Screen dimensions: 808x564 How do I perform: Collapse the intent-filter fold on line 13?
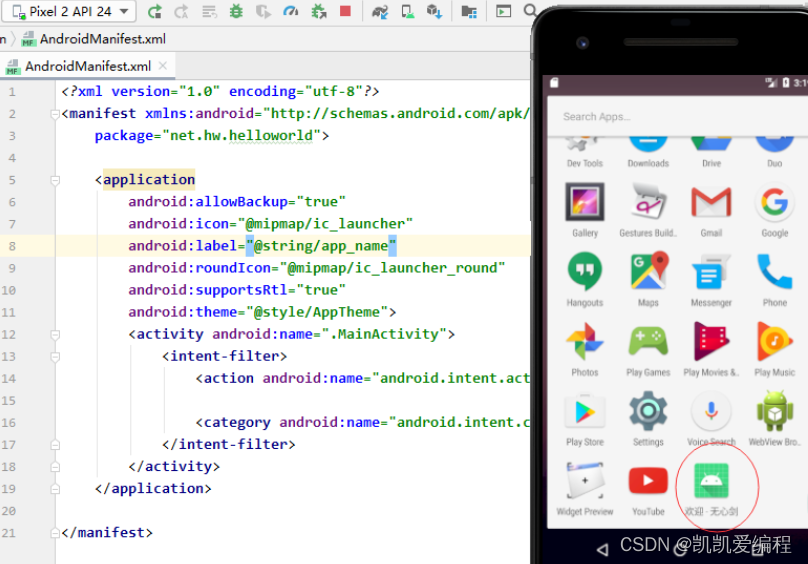coord(55,357)
